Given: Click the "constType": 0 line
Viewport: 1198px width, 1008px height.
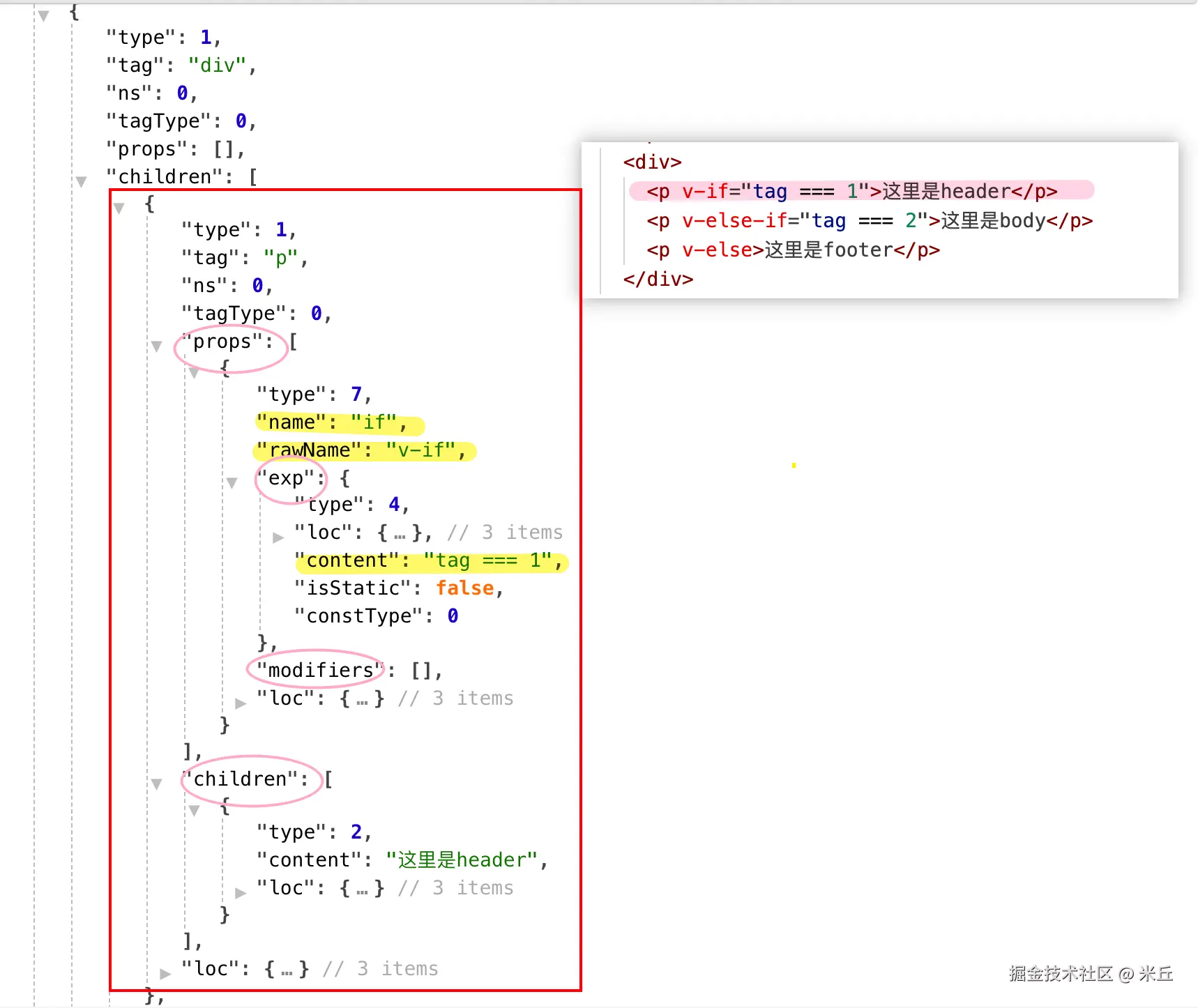Looking at the screenshot, I should coord(377,616).
